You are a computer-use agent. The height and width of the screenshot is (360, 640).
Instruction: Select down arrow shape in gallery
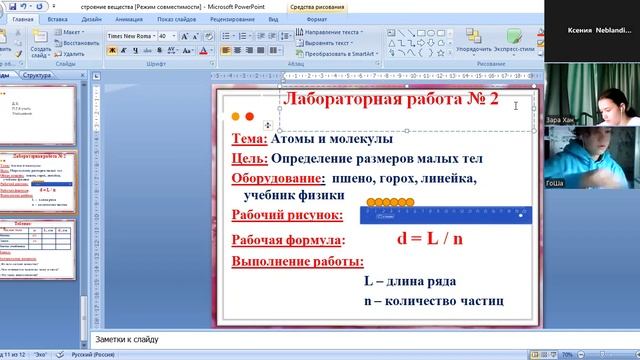pos(431,43)
